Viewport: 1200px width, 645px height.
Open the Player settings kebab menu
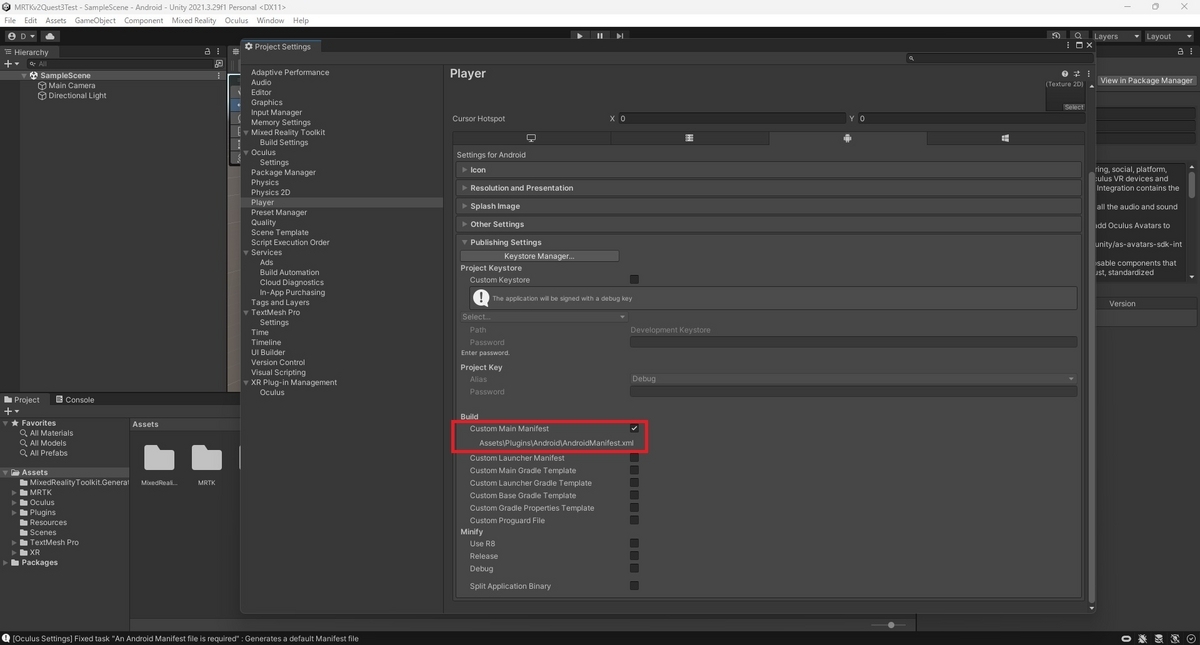tap(1088, 73)
